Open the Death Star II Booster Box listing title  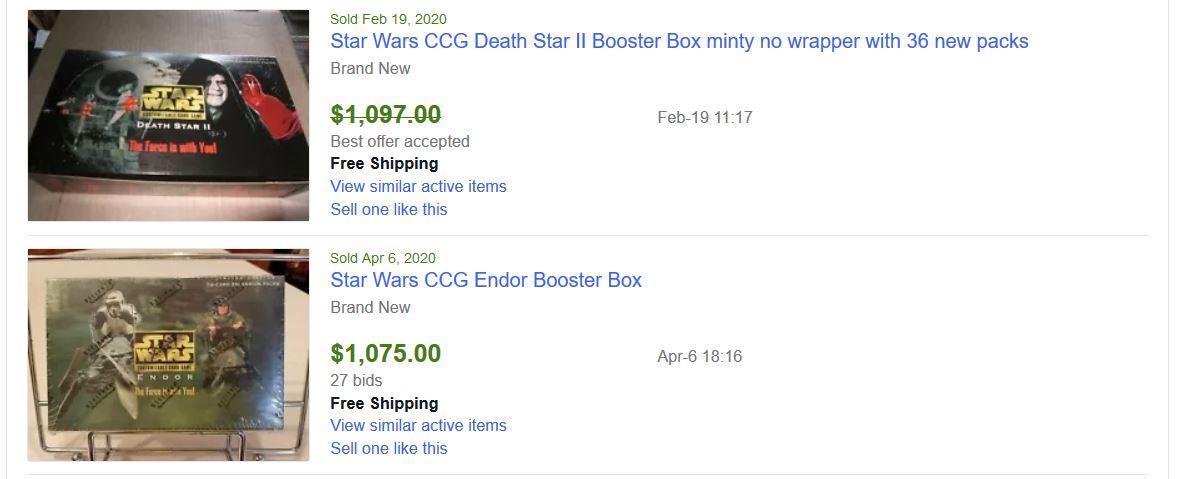pos(679,41)
